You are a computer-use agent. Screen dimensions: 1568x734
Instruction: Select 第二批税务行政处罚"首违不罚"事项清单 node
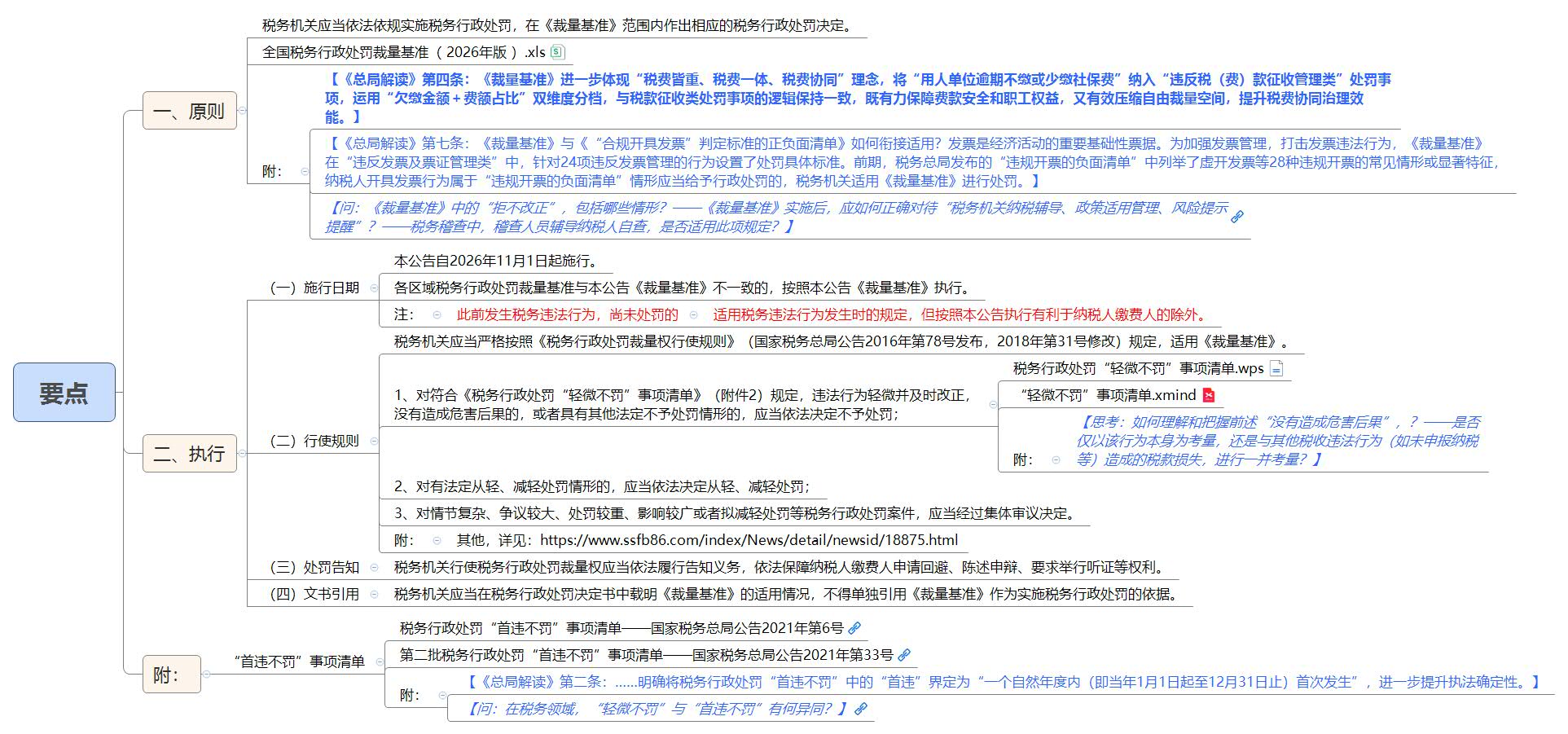(646, 655)
